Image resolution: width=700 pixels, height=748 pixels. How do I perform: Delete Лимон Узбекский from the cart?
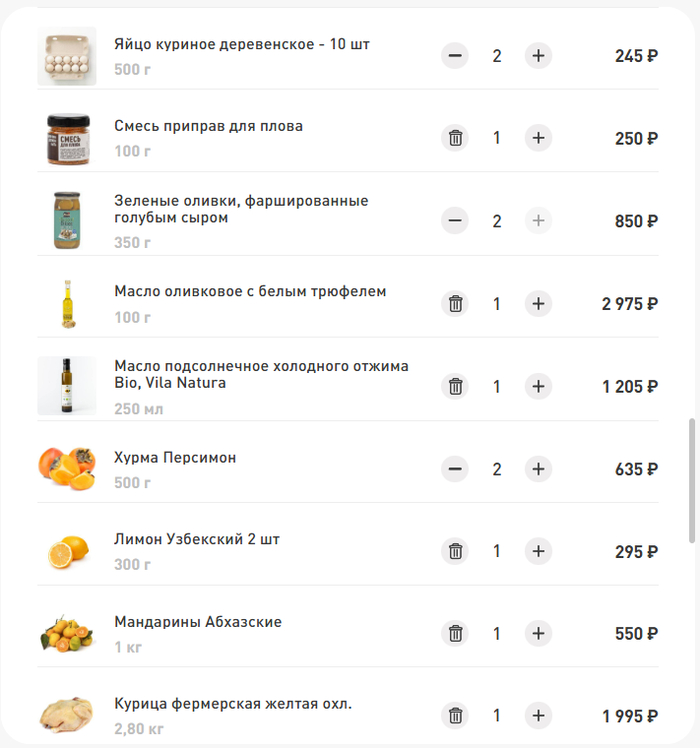coord(455,551)
